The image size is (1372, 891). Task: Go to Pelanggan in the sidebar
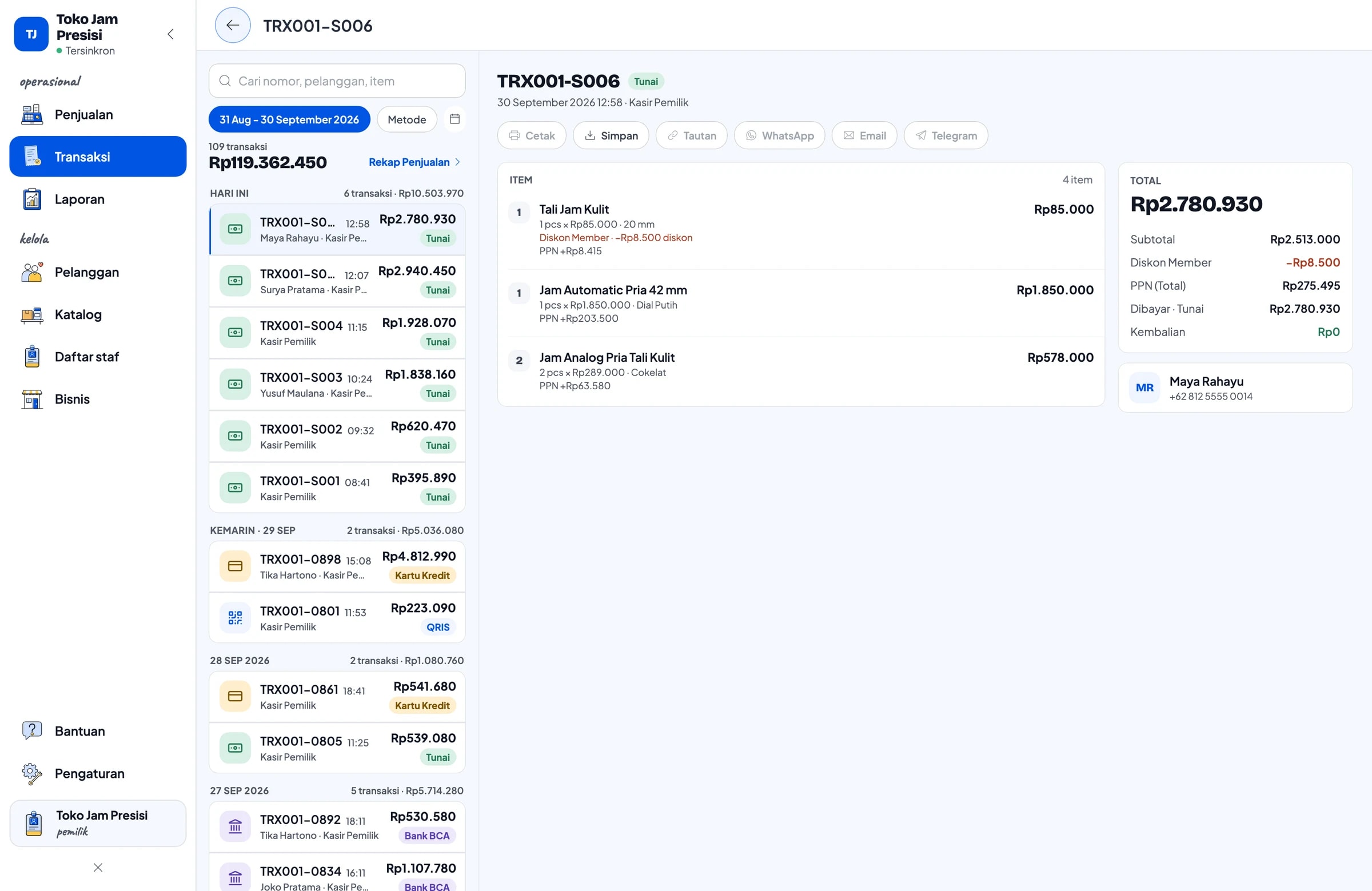(98, 272)
